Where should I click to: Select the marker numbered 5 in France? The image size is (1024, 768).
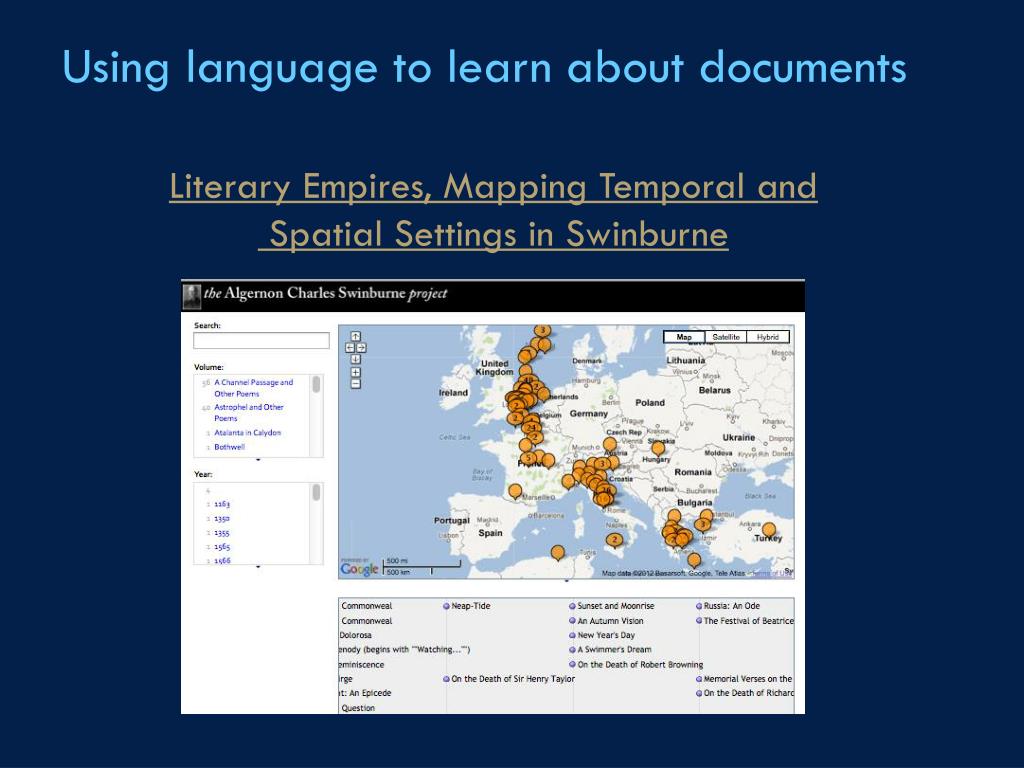(x=528, y=458)
